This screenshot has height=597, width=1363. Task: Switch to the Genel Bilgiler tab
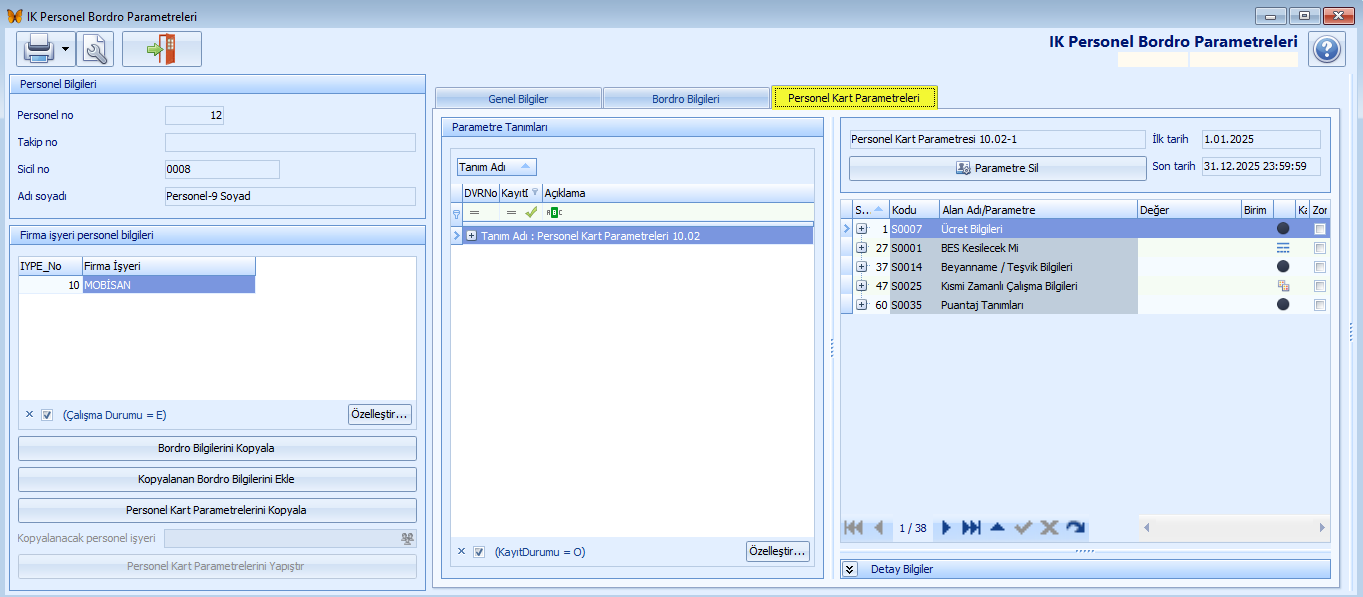518,99
